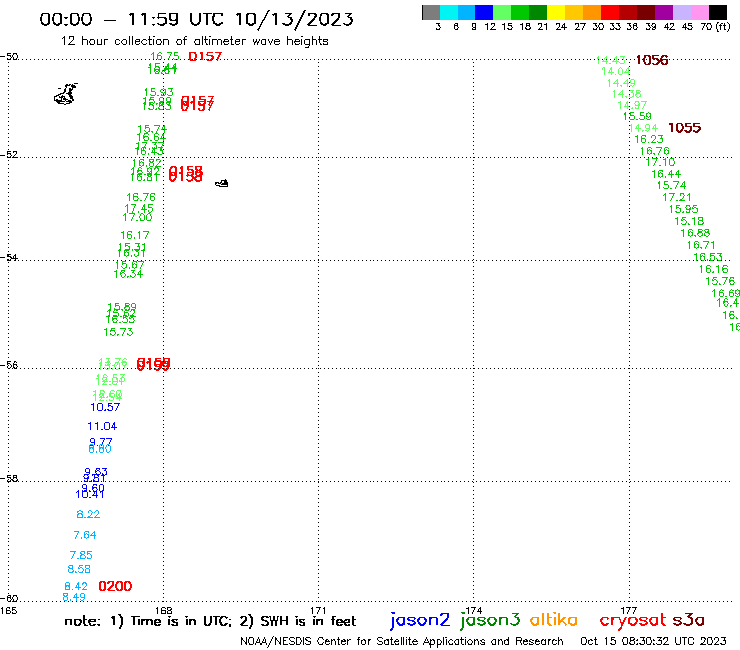Viewport: 740px width, 650px height.
Task: Click the wave height value 17.10
Action: click(660, 162)
